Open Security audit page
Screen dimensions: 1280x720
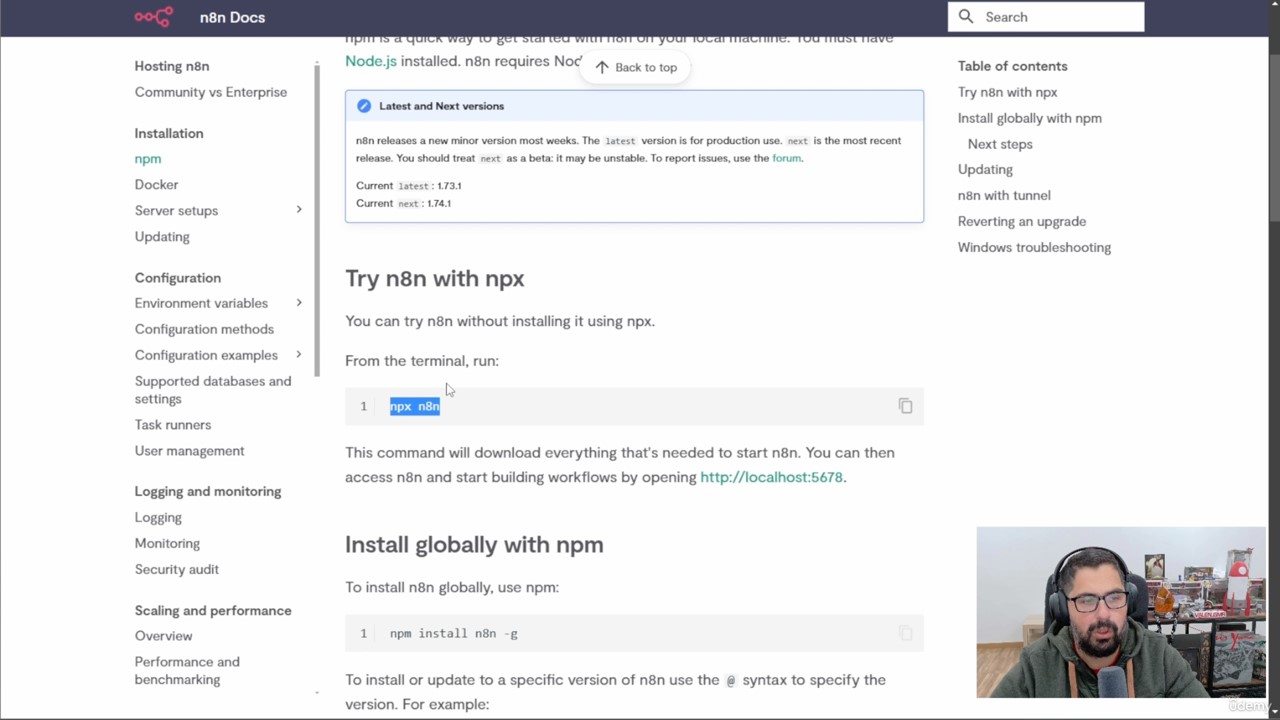click(177, 570)
